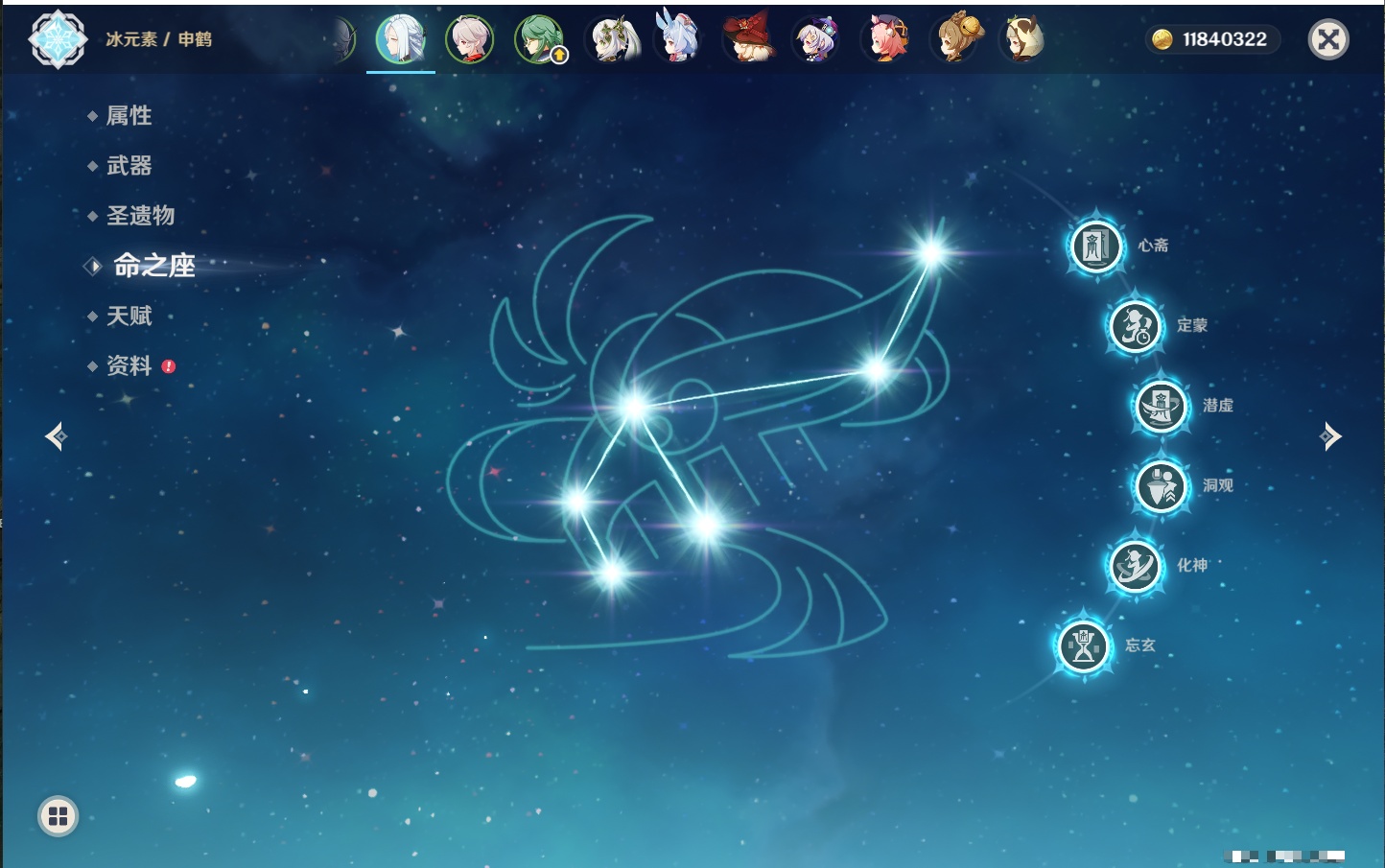Open the 圣遗物 artifacts tab

pyautogui.click(x=140, y=216)
